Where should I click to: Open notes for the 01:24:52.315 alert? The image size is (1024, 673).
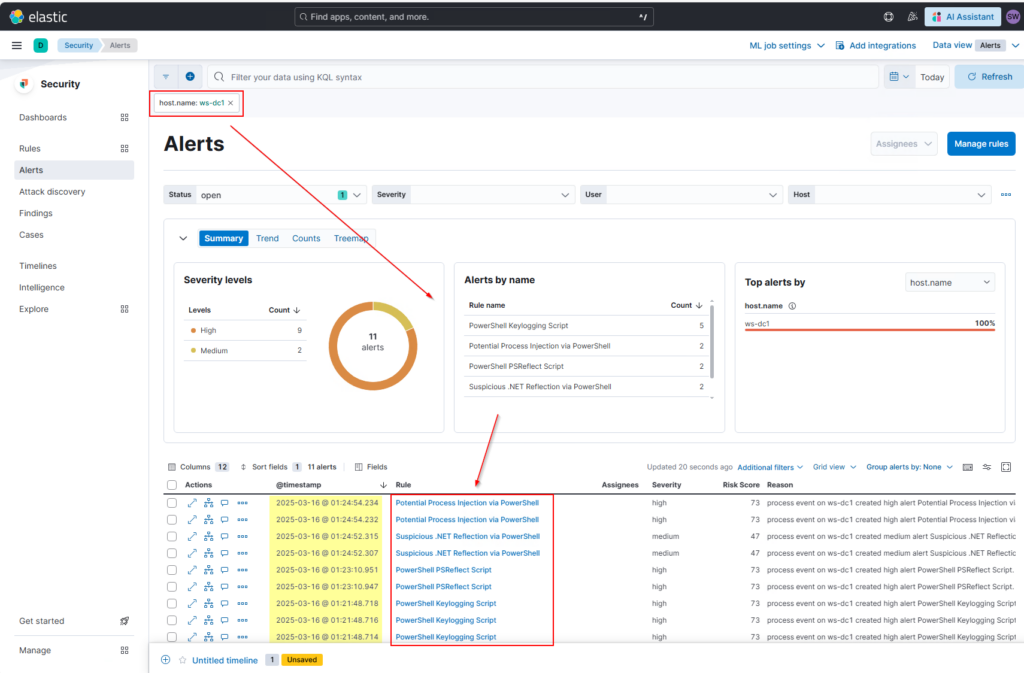click(x=225, y=537)
